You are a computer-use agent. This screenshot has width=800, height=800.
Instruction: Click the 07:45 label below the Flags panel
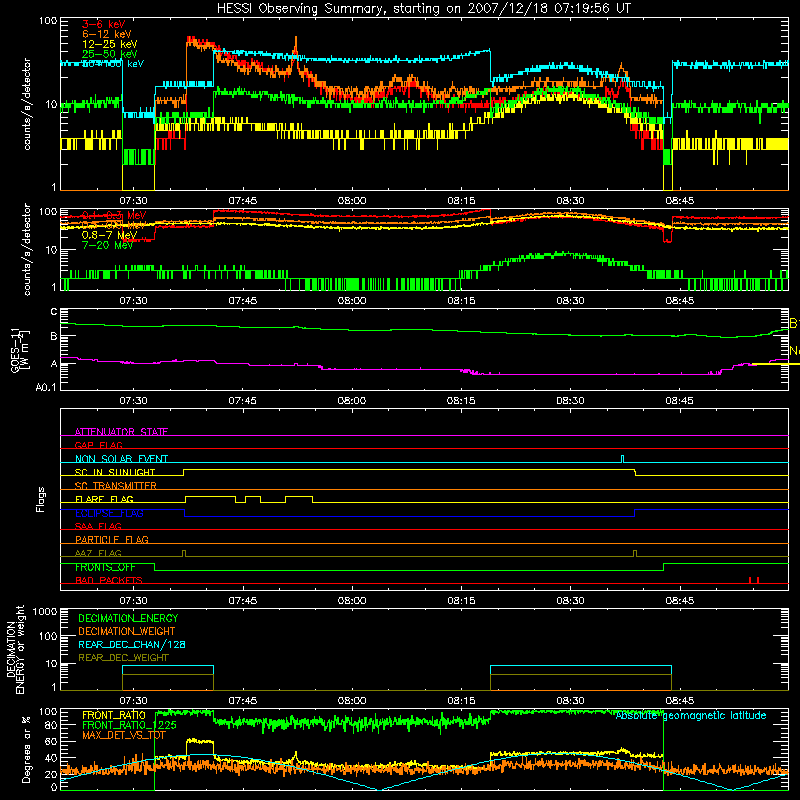point(242,601)
